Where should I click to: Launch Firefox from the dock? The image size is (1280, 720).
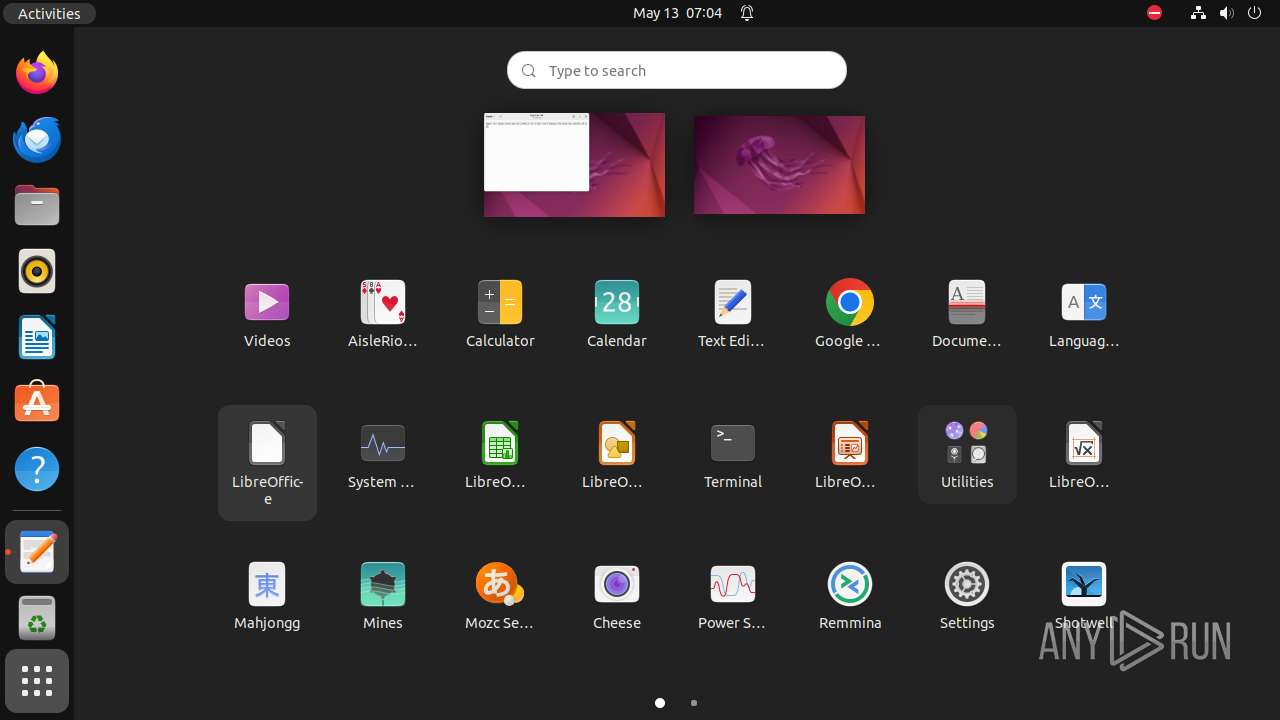coord(37,73)
